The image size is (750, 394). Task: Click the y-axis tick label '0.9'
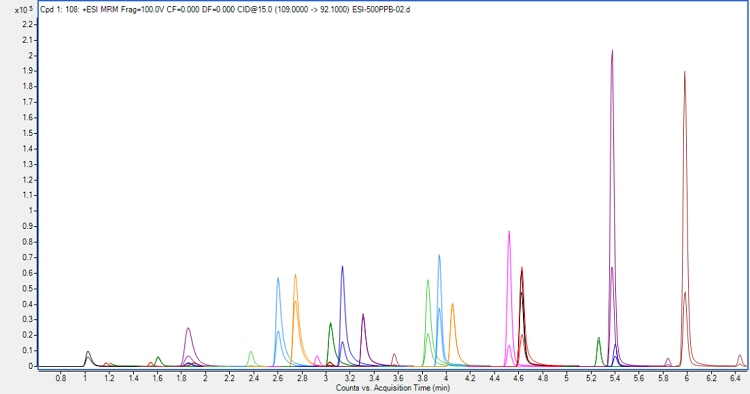point(28,226)
